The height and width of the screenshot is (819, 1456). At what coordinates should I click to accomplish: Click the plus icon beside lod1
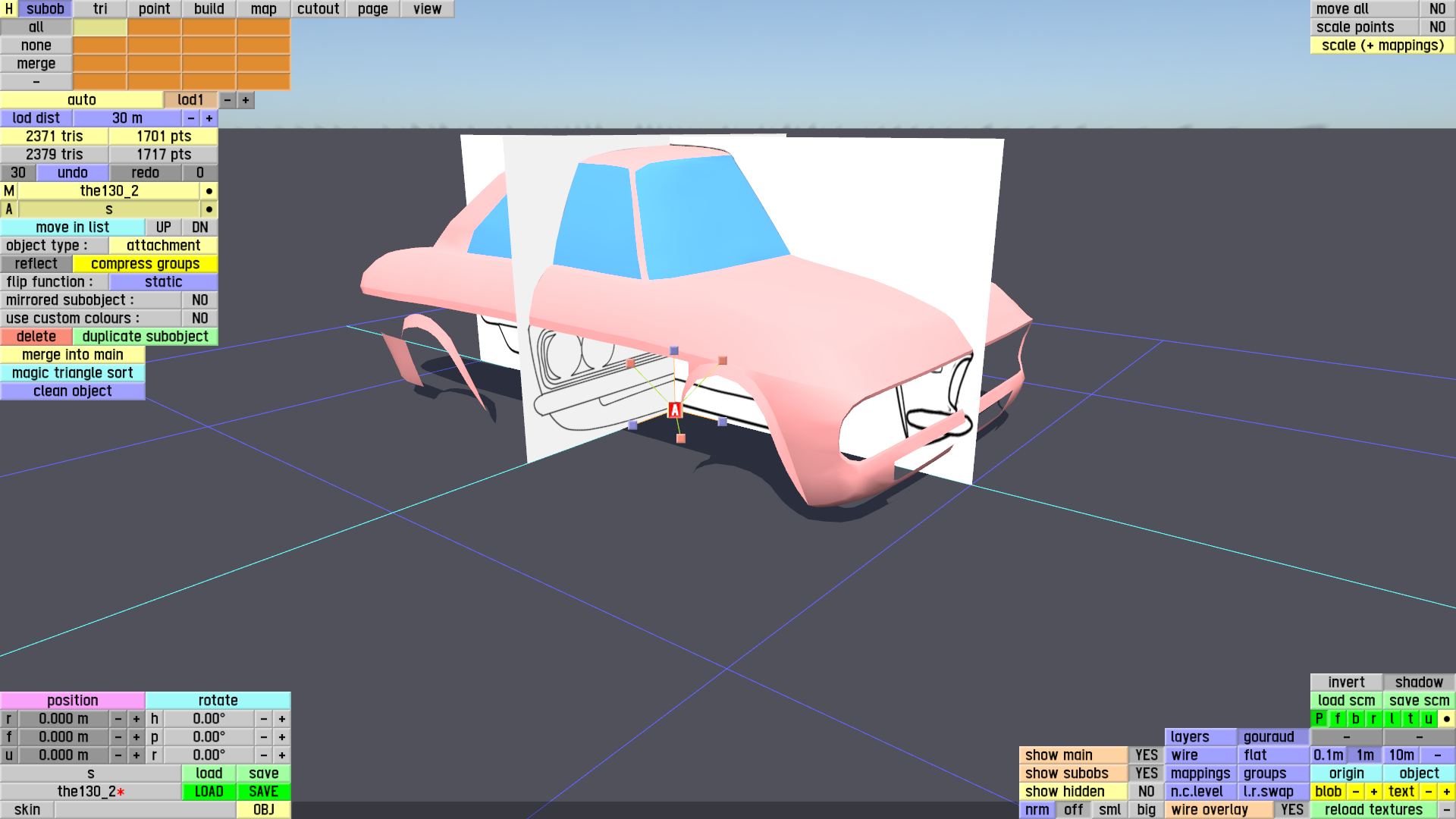point(245,100)
